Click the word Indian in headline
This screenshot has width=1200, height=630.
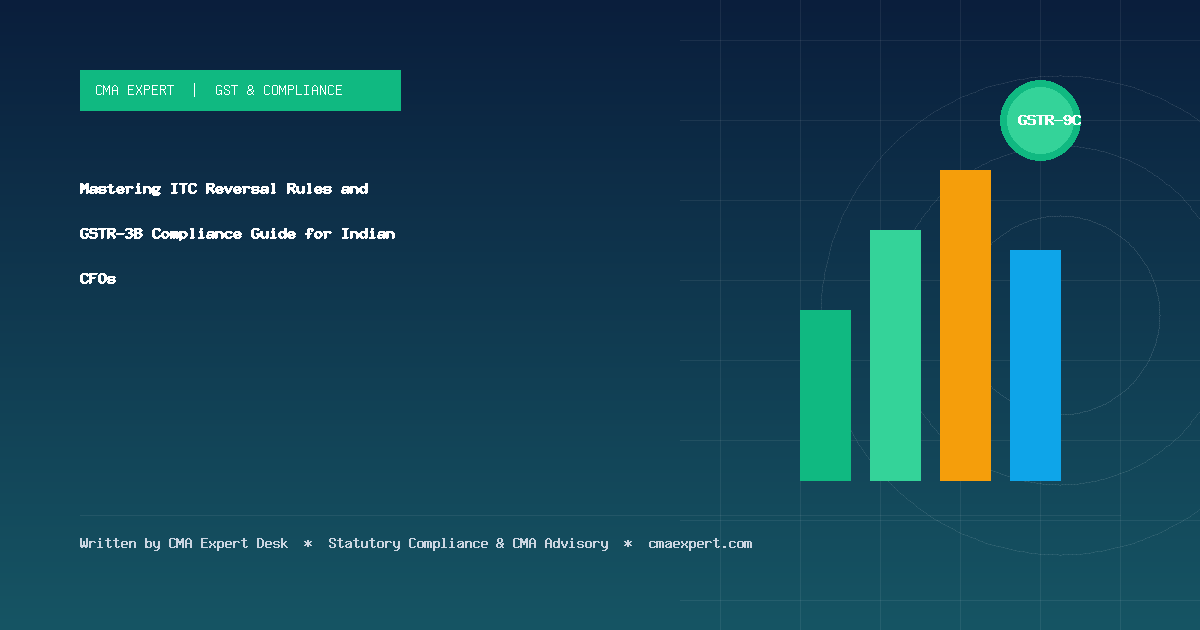point(368,233)
